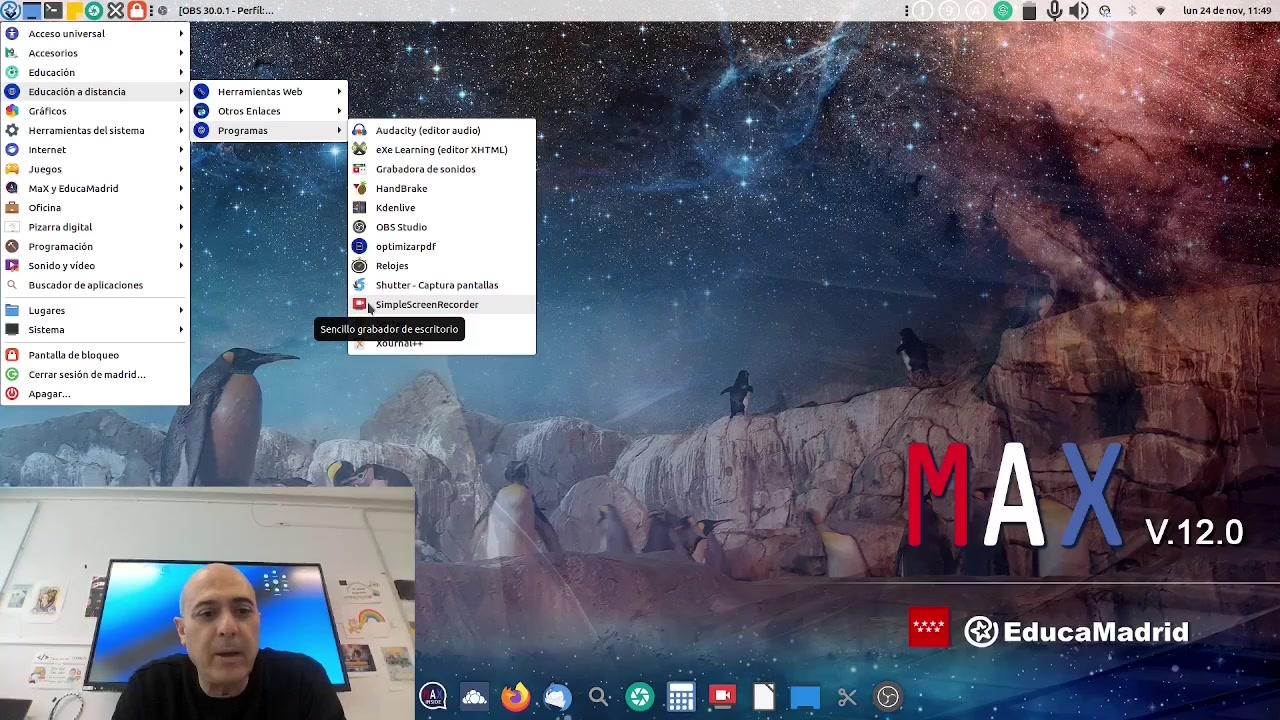Click the OBS Studio icon in the menu
Screen dimensions: 1280x720
[359, 227]
